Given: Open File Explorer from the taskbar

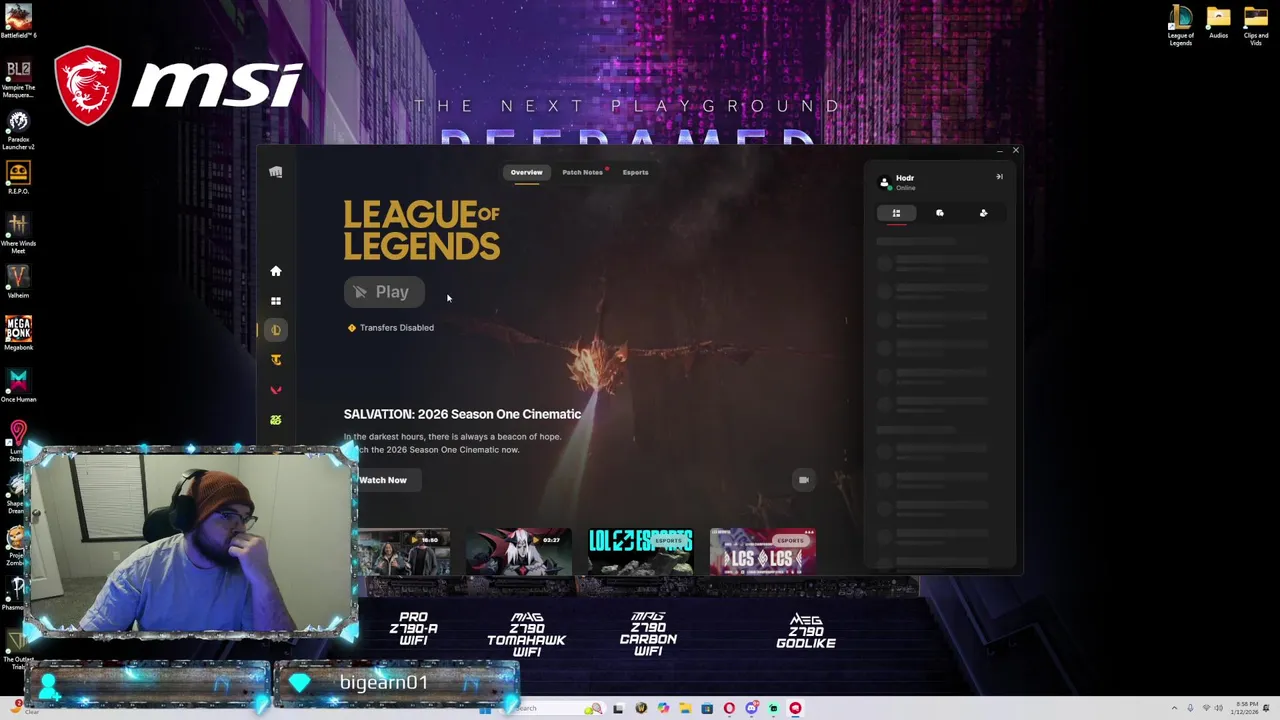Looking at the screenshot, I should 686,708.
